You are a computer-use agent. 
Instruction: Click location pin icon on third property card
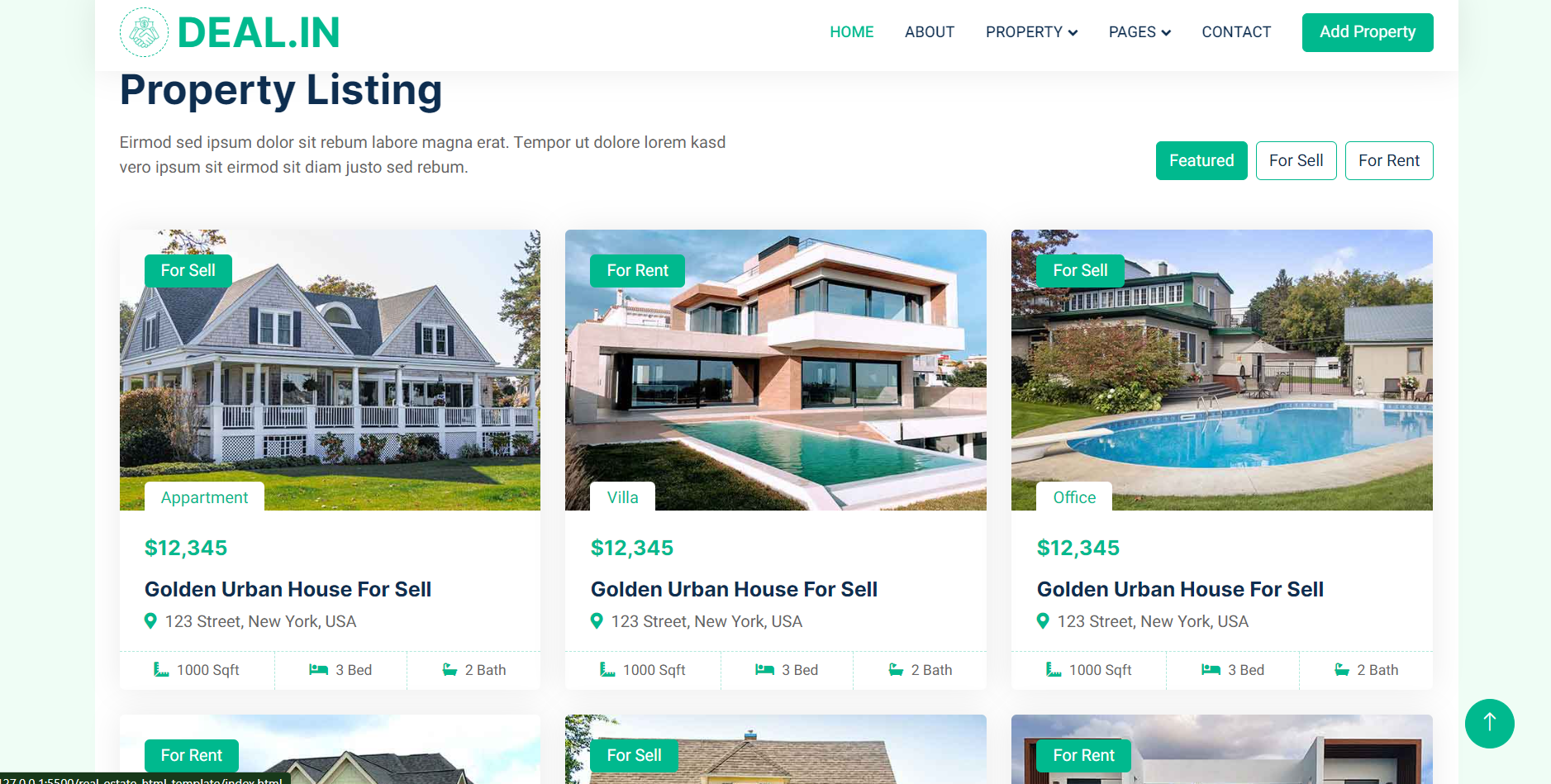(x=1043, y=621)
